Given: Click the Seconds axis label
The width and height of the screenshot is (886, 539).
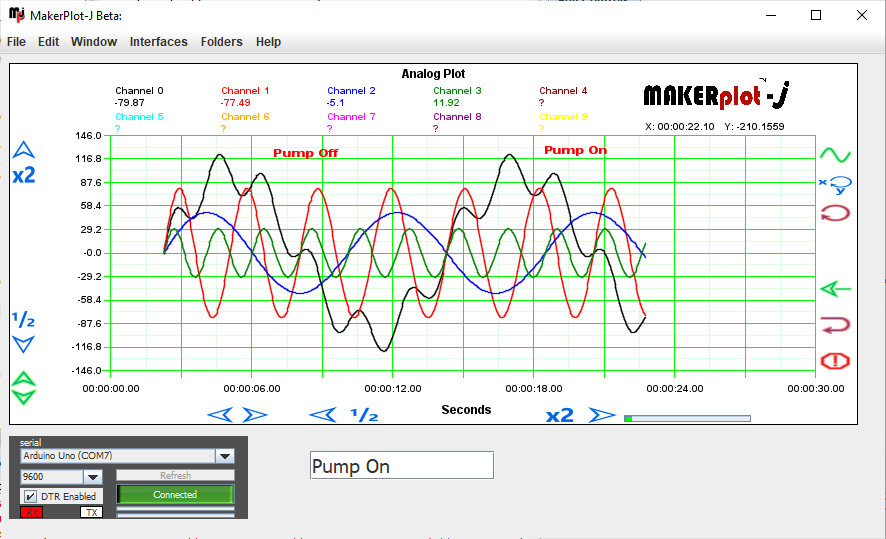Looking at the screenshot, I should point(466,410).
